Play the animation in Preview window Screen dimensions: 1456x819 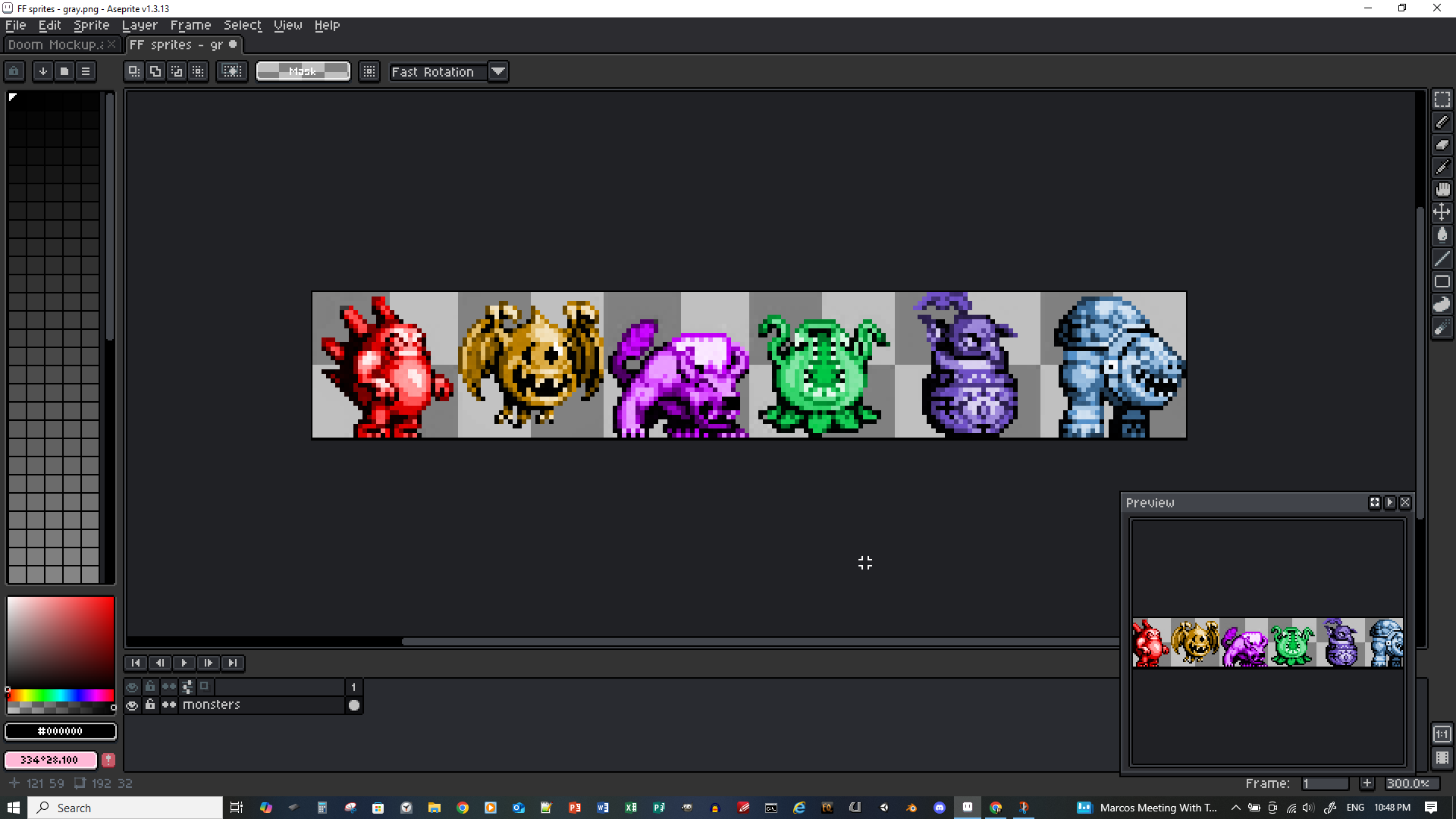click(1390, 503)
